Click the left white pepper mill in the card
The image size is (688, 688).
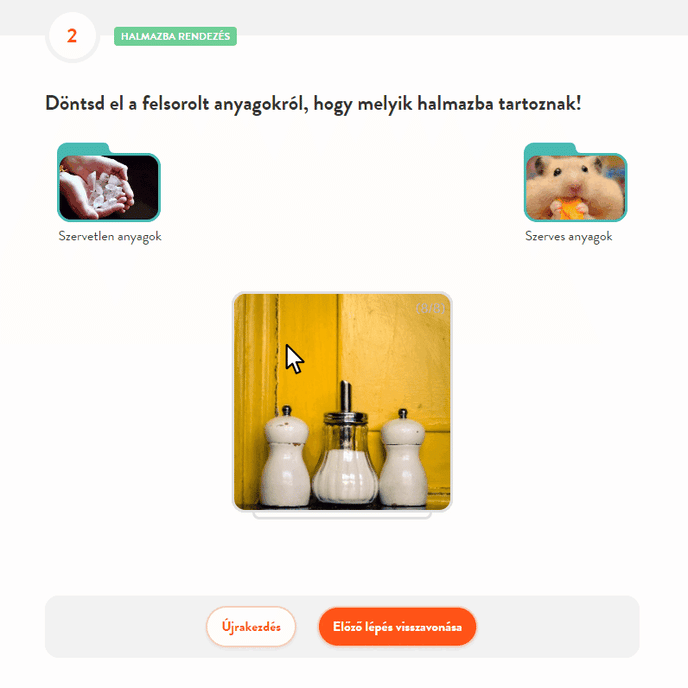click(286, 456)
